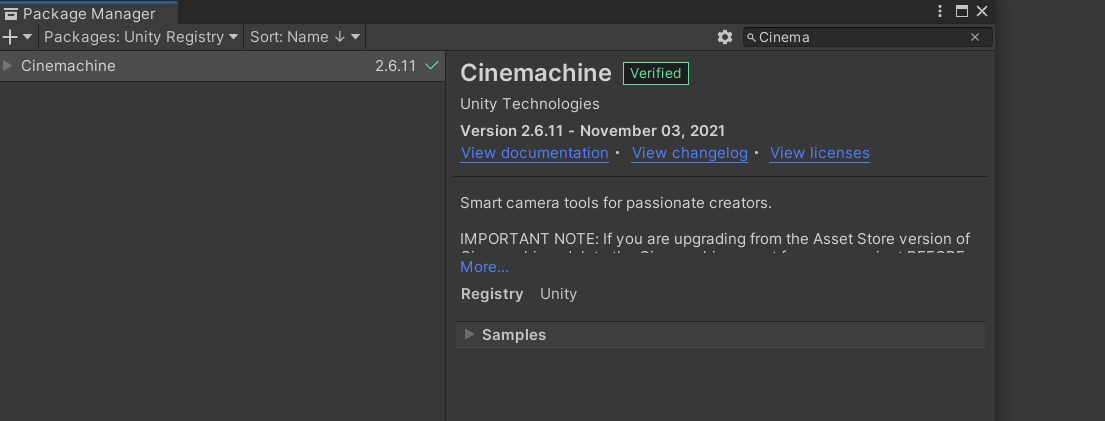
Task: Click the Smart camera tools description text
Action: pyautogui.click(x=616, y=204)
